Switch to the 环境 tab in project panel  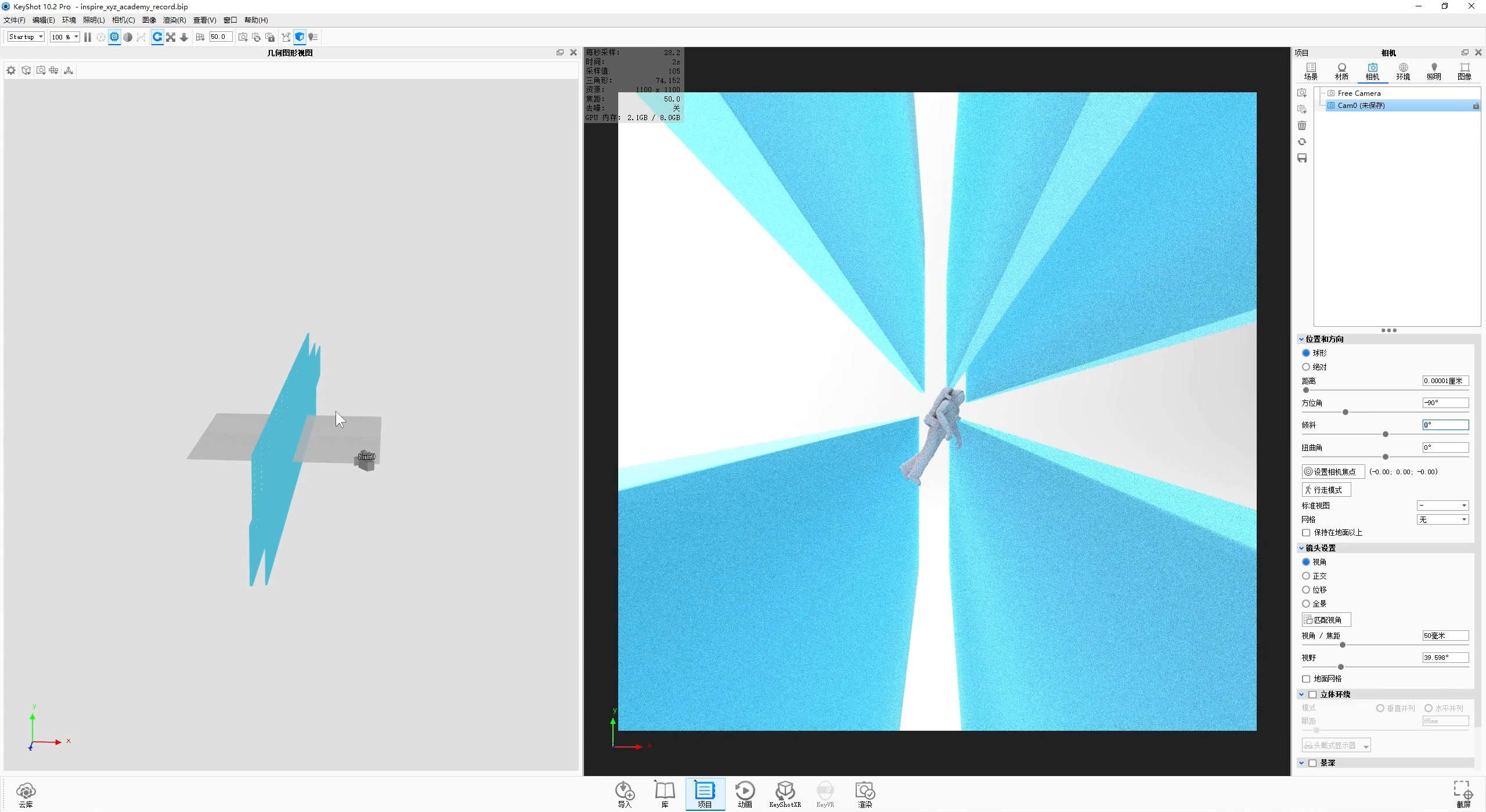(x=1403, y=71)
